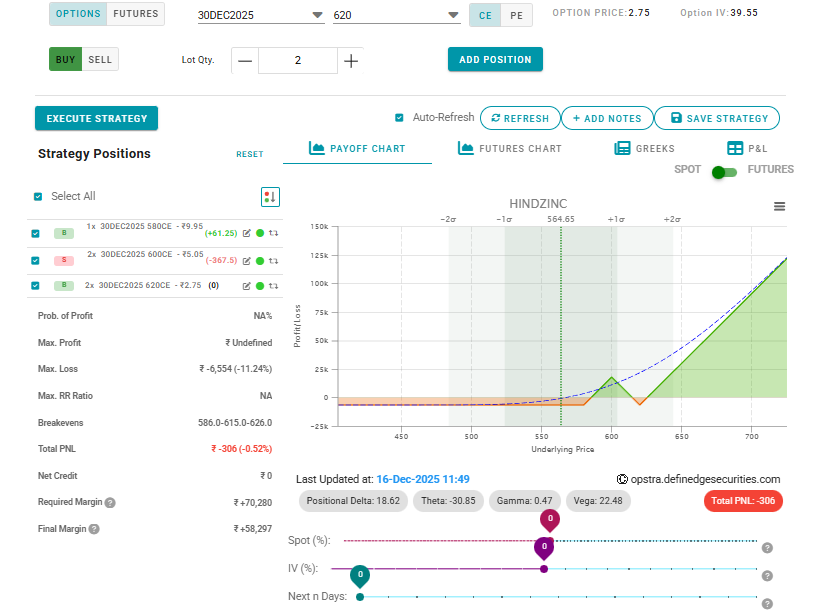This screenshot has width=829, height=610.
Task: Click the Positional Delta 18.62 chip
Action: [x=353, y=501]
